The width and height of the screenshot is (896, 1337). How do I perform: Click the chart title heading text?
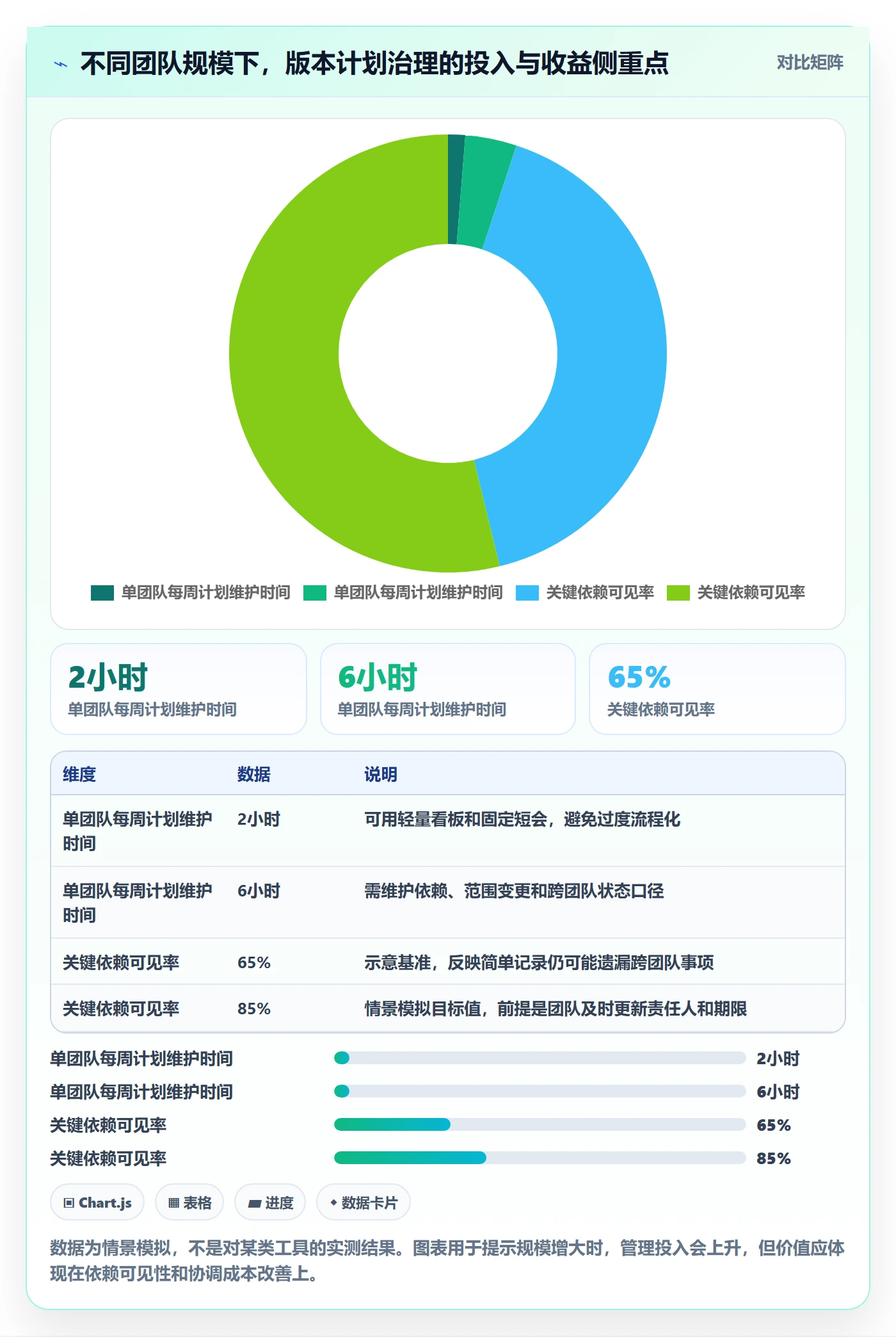tap(374, 63)
